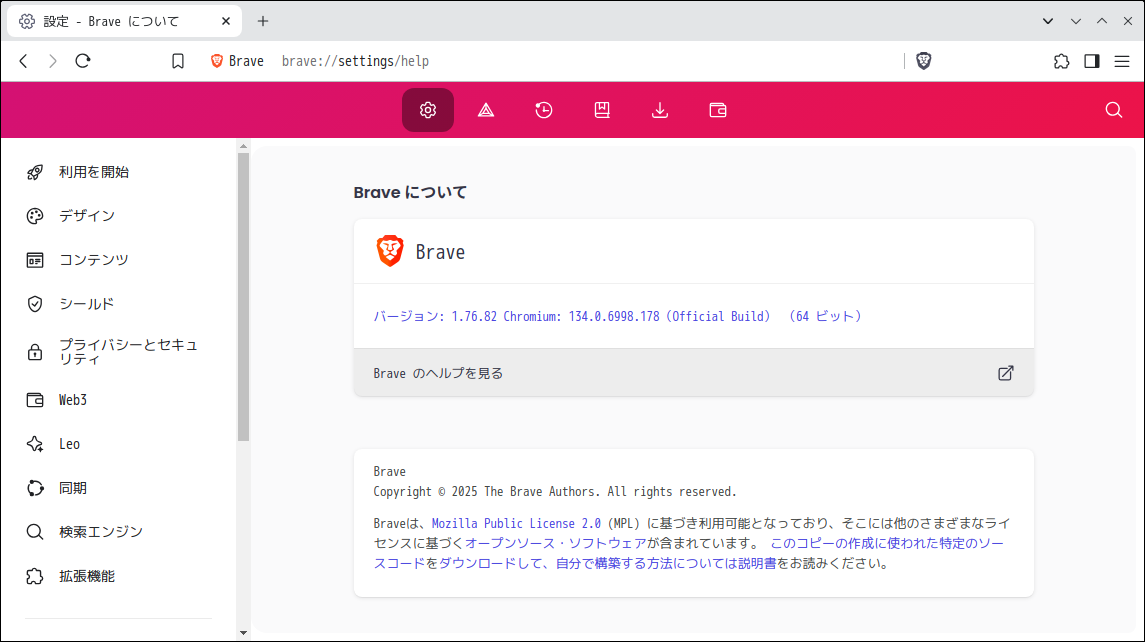Open a new tab with the plus button
This screenshot has height=642, width=1145.
click(x=263, y=21)
